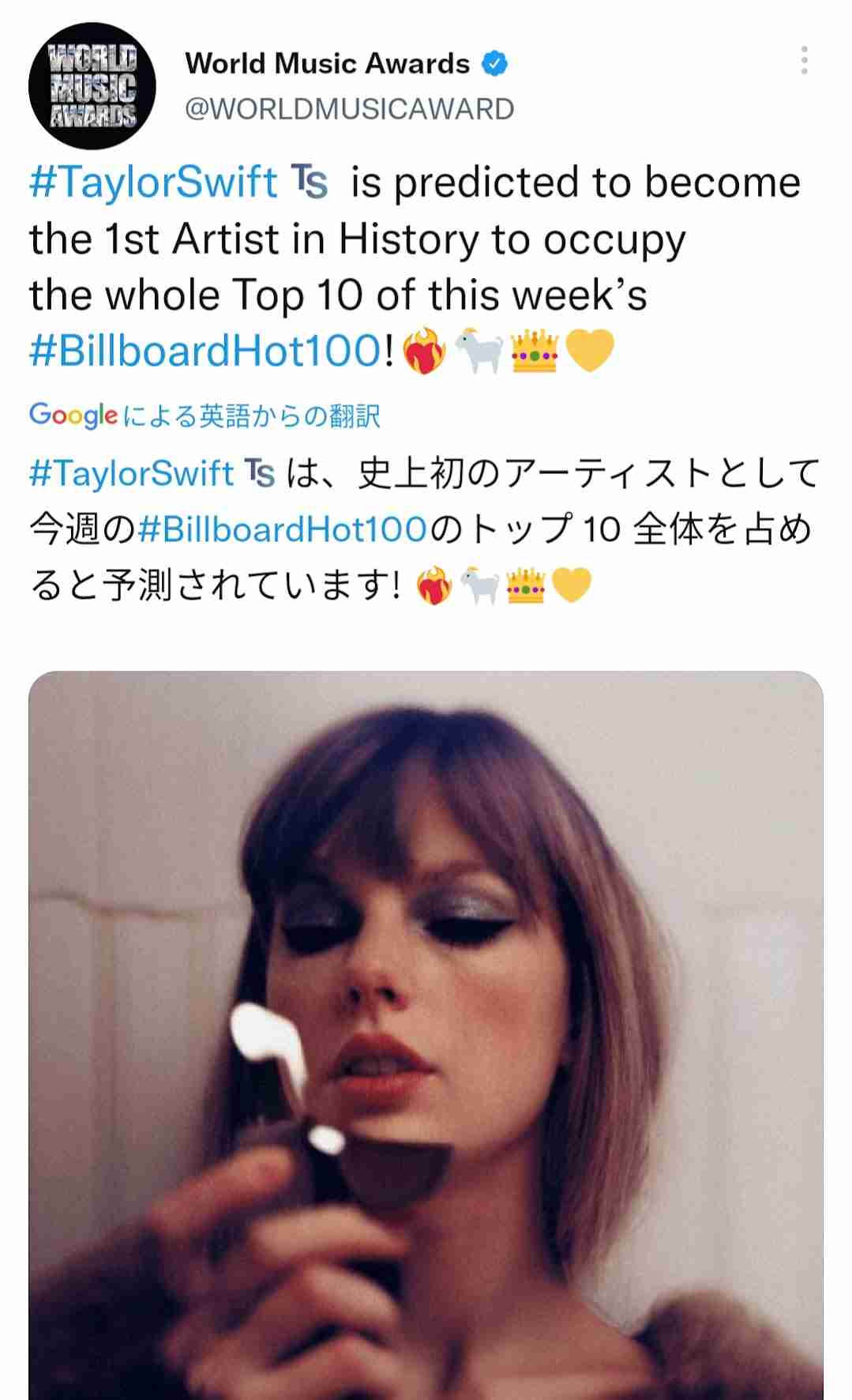852x1400 pixels.
Task: Open the #TaylorSwift hashtag in the English tweet
Action: pos(153,183)
